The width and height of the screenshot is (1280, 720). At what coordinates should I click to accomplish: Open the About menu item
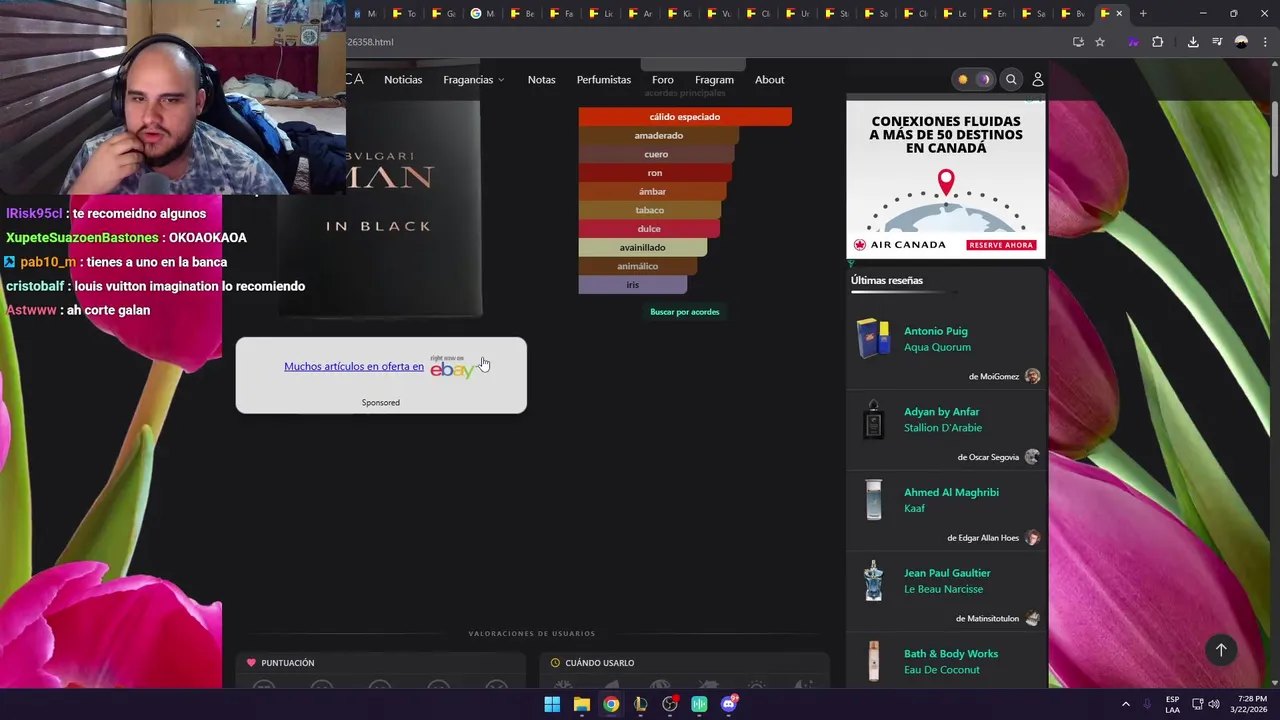click(x=769, y=80)
